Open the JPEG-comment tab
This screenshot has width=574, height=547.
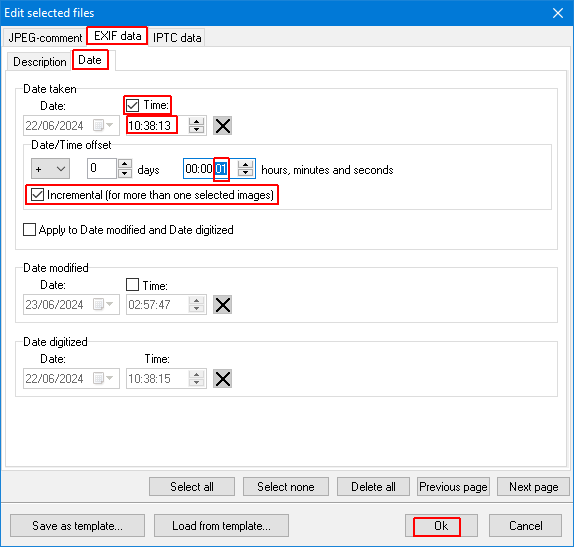point(45,38)
